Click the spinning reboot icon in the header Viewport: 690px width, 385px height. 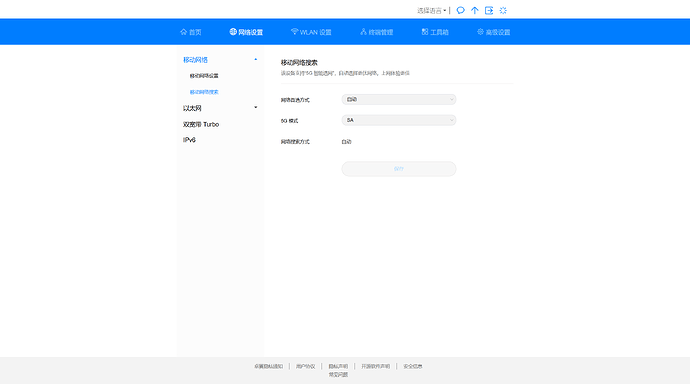point(503,10)
